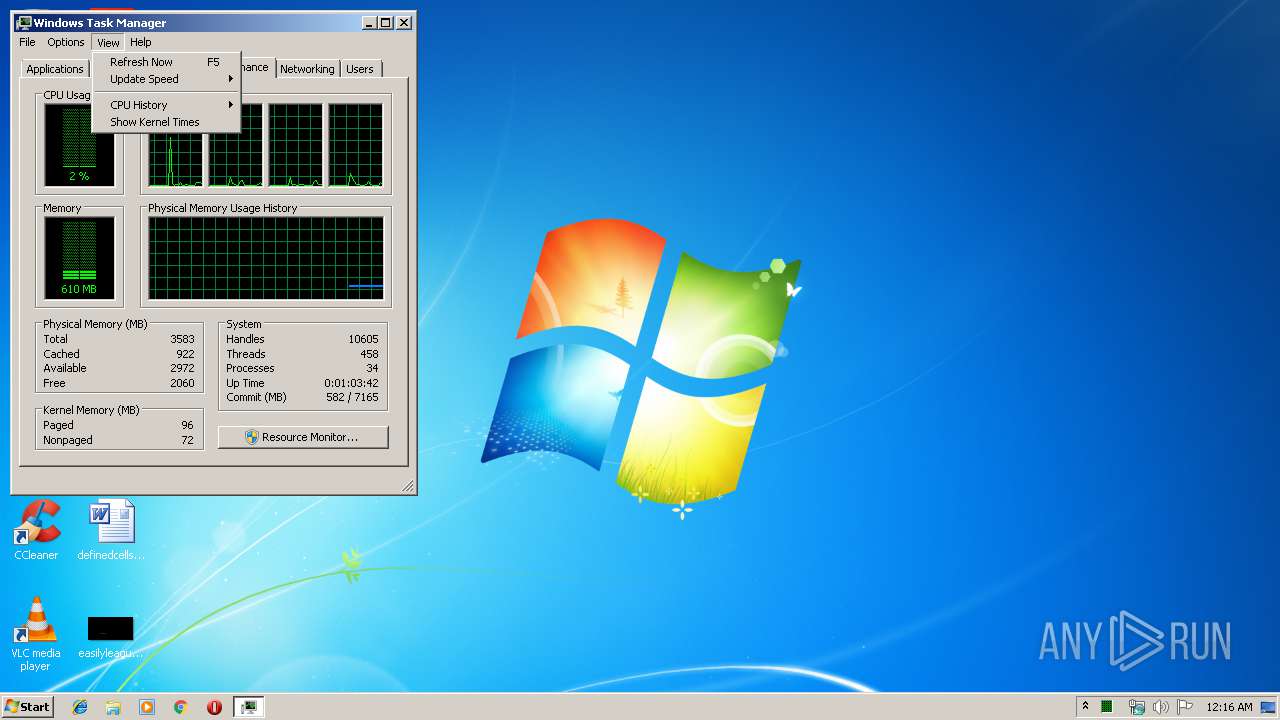Click the Paged kernel memory value 96

pos(187,425)
